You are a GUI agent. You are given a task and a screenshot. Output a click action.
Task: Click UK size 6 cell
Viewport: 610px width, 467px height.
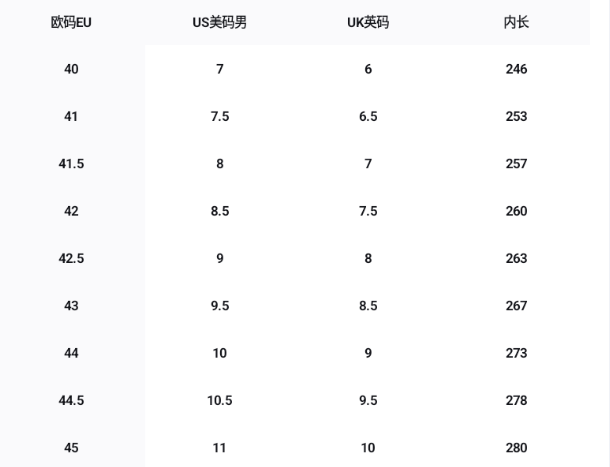click(x=368, y=69)
